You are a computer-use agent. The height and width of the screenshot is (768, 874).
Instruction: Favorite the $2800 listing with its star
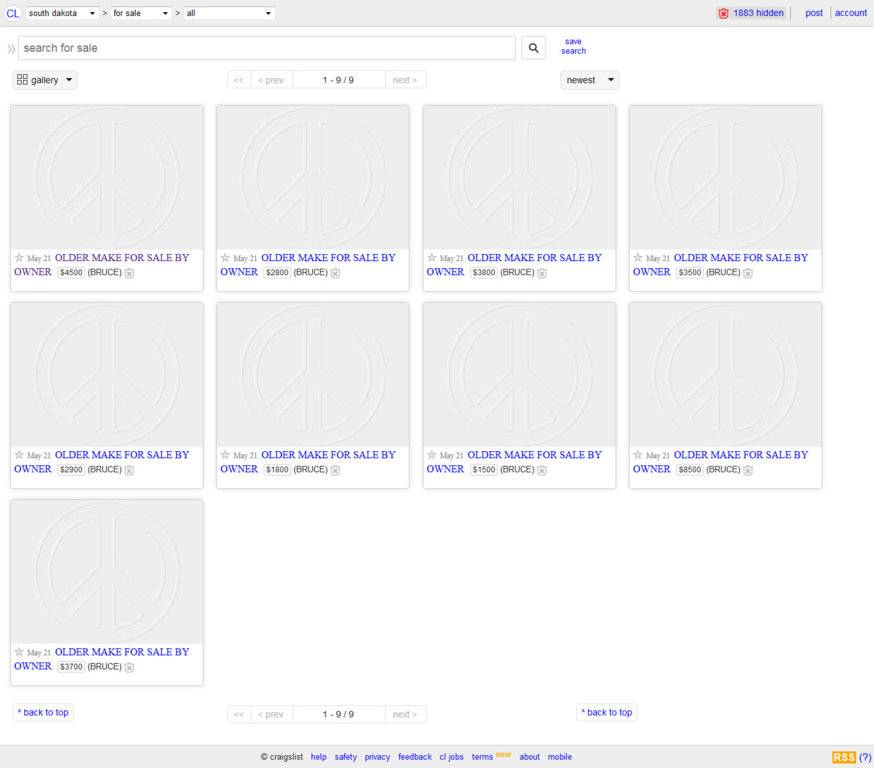[225, 258]
